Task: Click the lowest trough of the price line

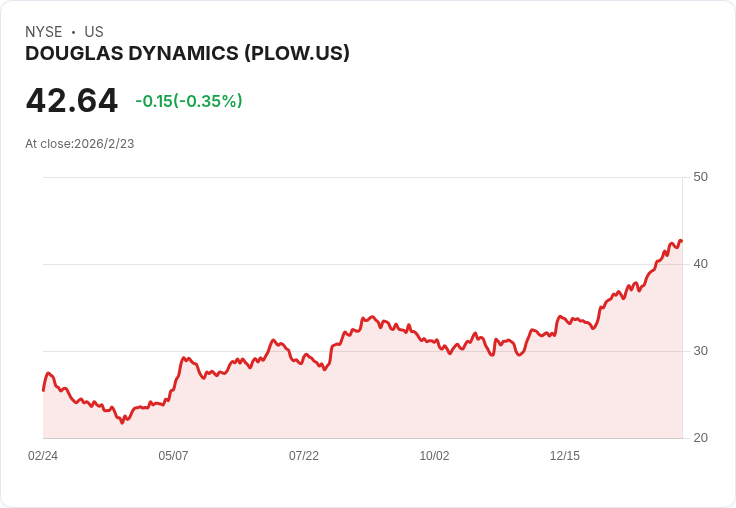Action: tap(123, 423)
